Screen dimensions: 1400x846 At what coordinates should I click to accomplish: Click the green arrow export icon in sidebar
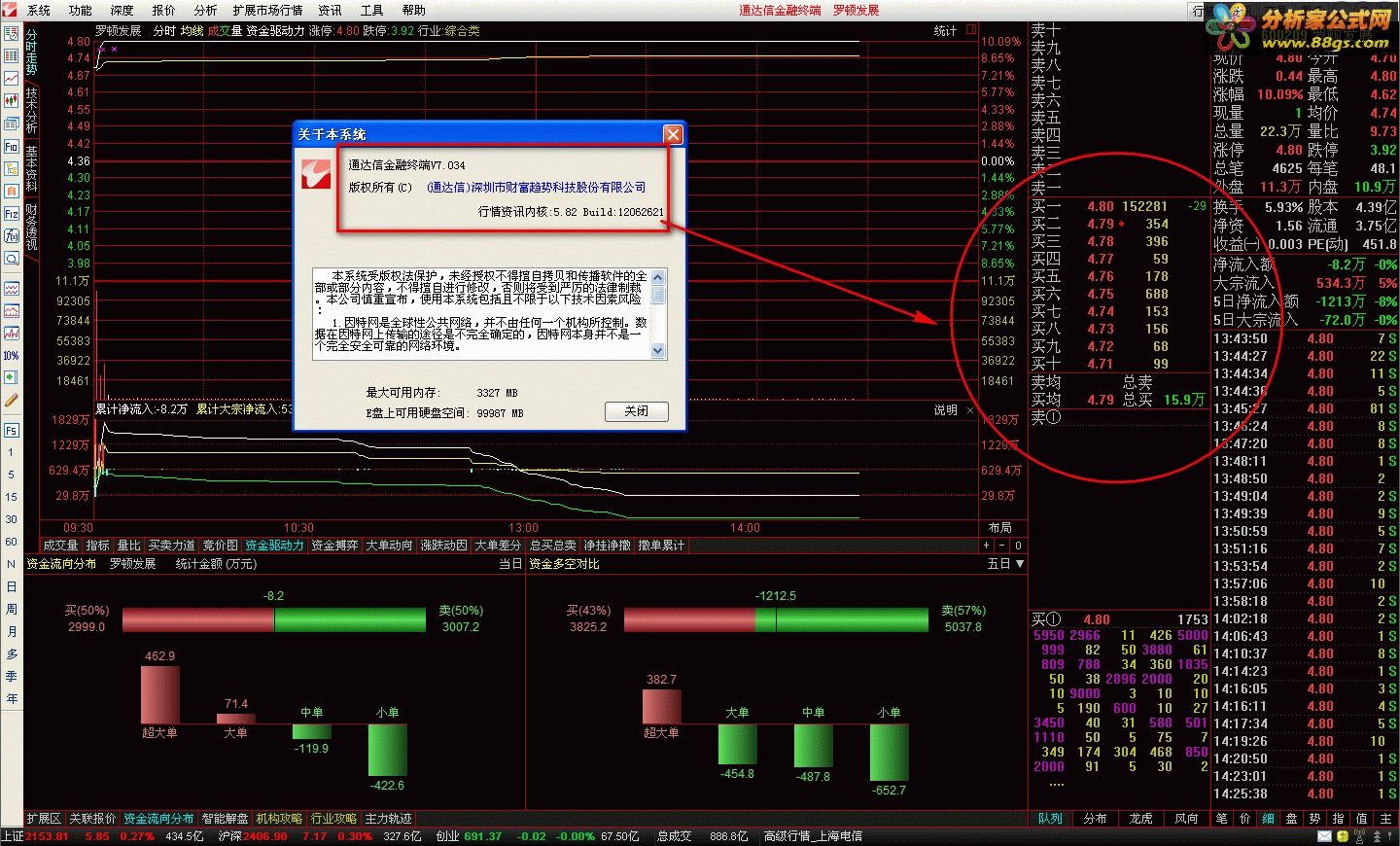[x=12, y=377]
